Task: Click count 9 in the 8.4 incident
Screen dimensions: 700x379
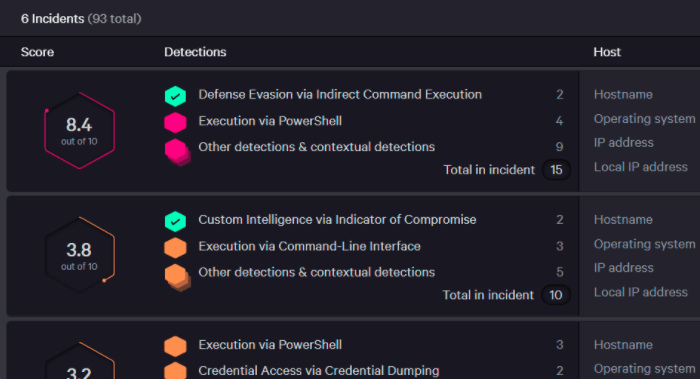Action: pyautogui.click(x=559, y=147)
